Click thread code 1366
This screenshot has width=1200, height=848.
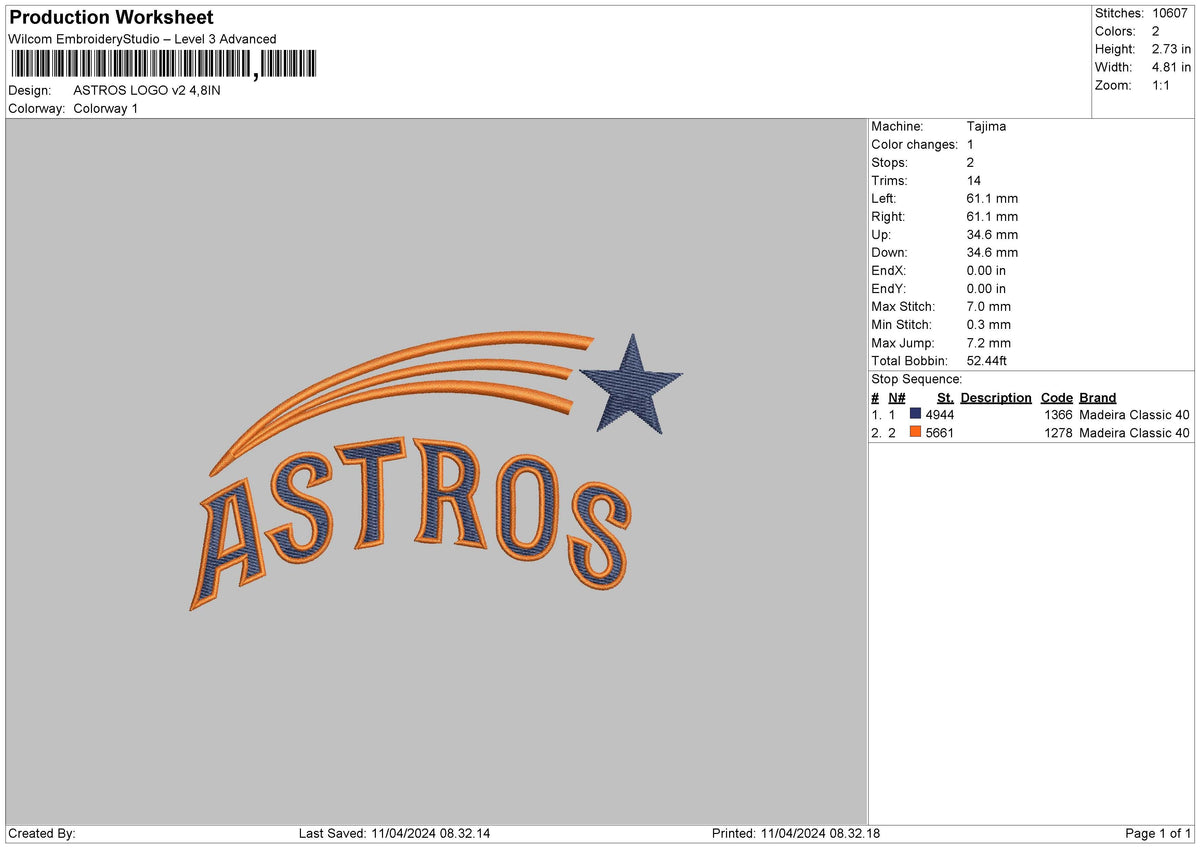click(1058, 415)
